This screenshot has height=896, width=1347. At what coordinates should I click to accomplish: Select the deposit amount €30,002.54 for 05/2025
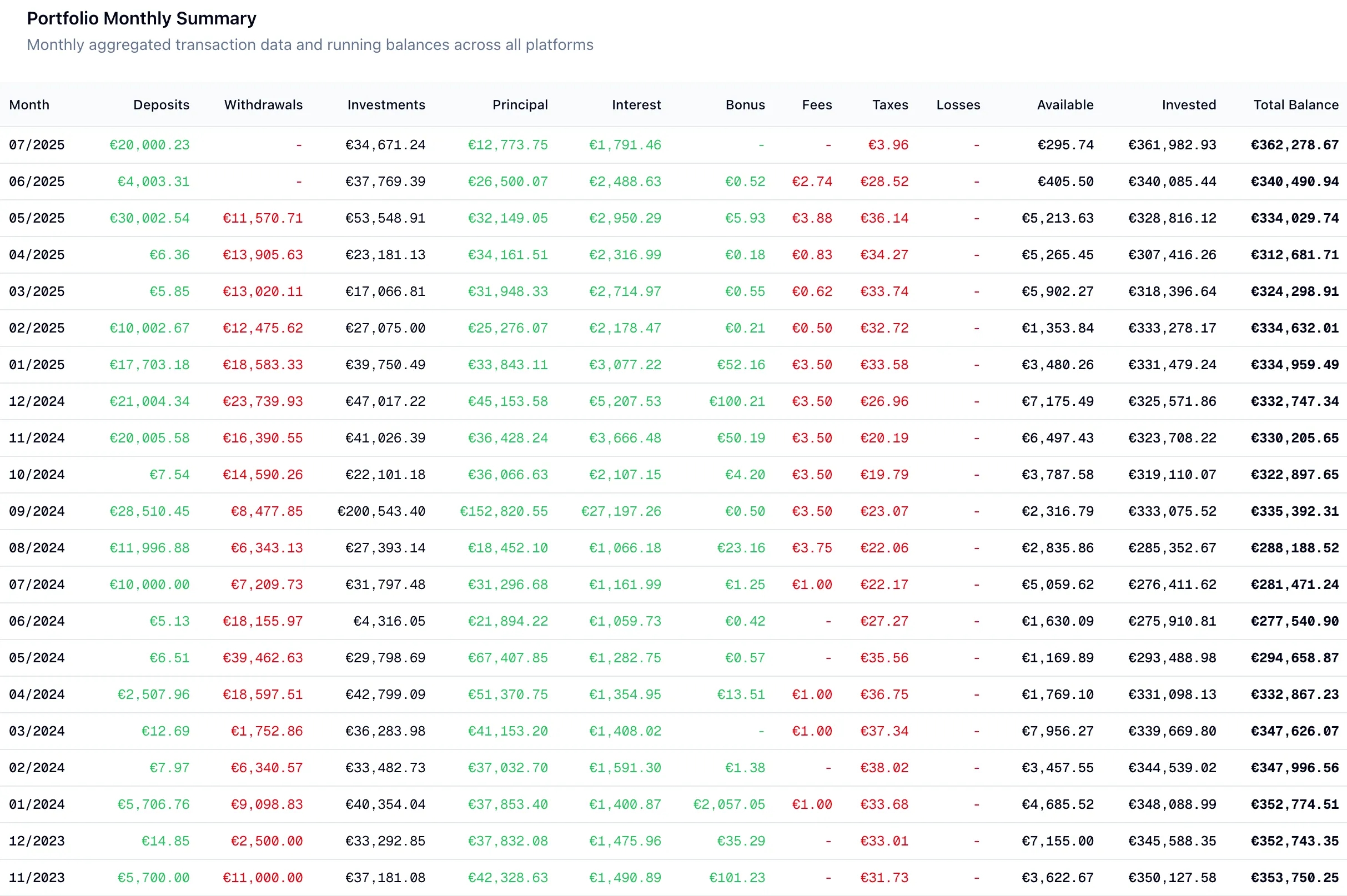point(150,218)
